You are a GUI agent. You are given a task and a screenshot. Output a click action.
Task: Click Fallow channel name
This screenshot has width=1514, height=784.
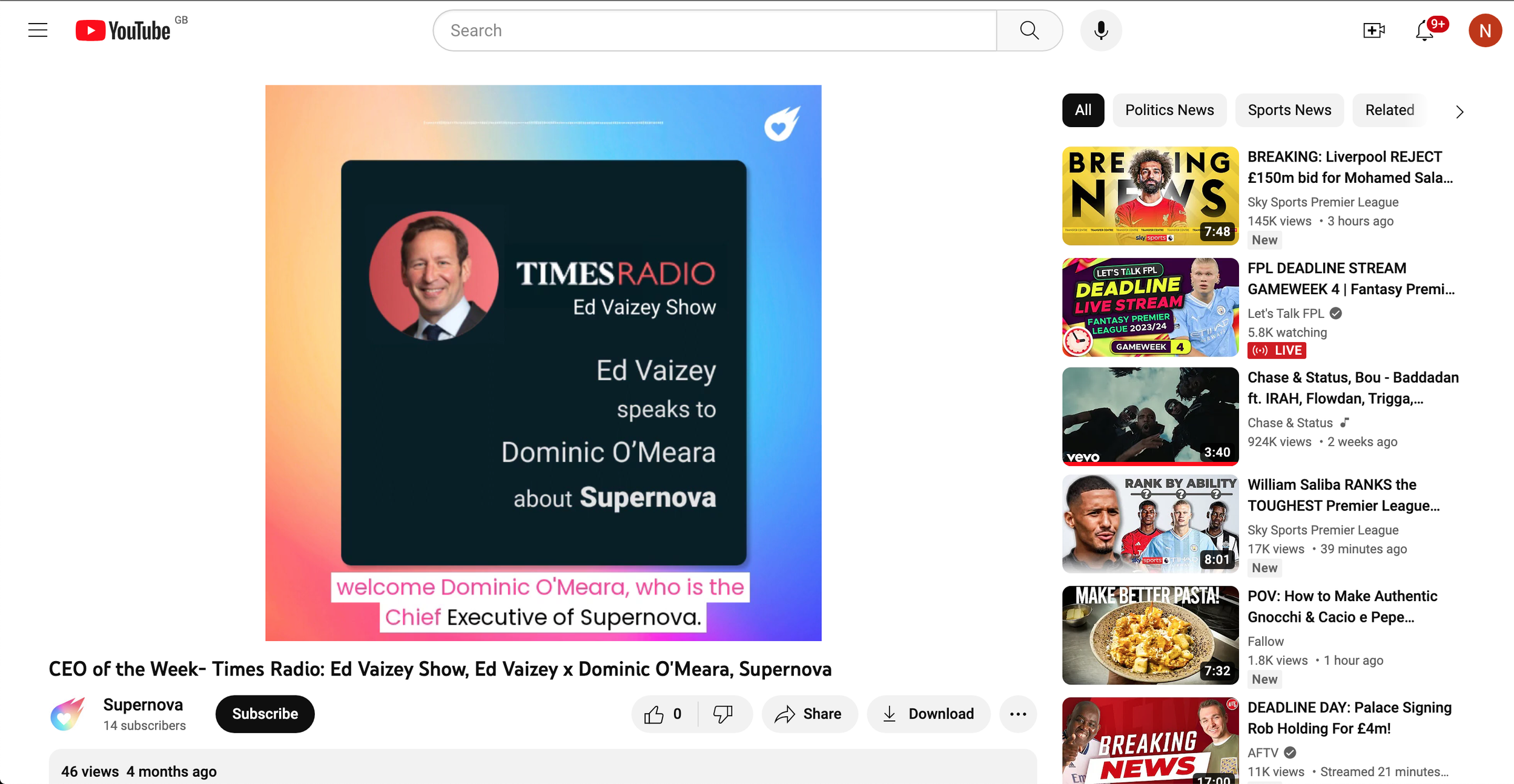1265,641
